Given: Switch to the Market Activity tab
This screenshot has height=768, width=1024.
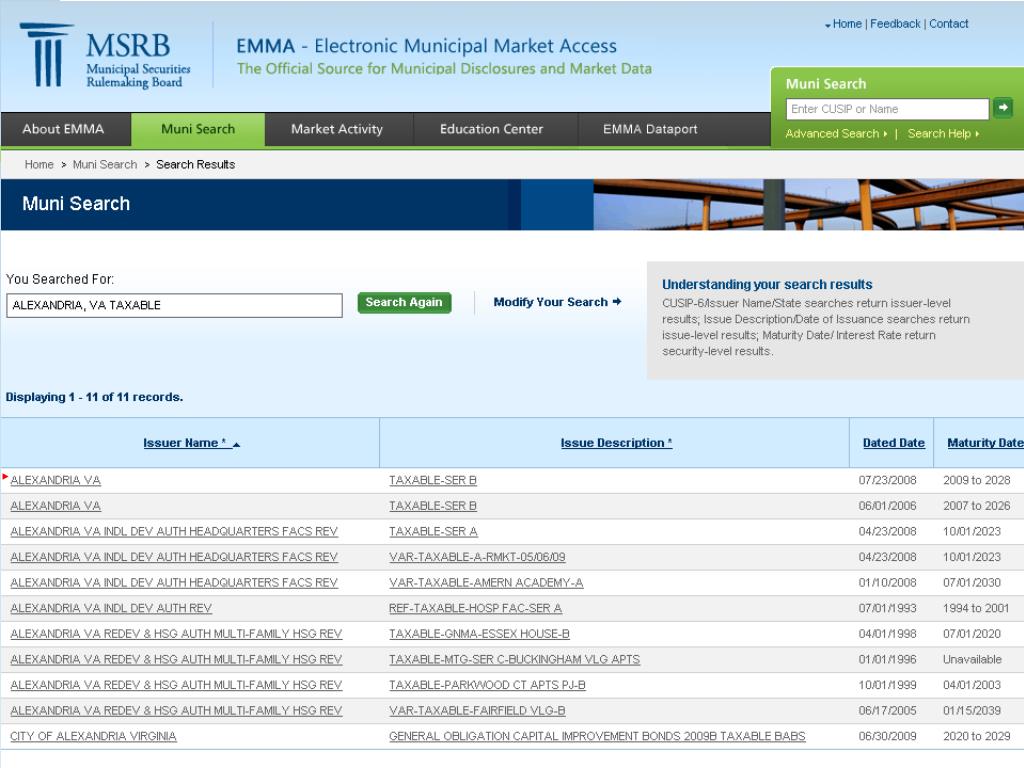Looking at the screenshot, I should [336, 129].
